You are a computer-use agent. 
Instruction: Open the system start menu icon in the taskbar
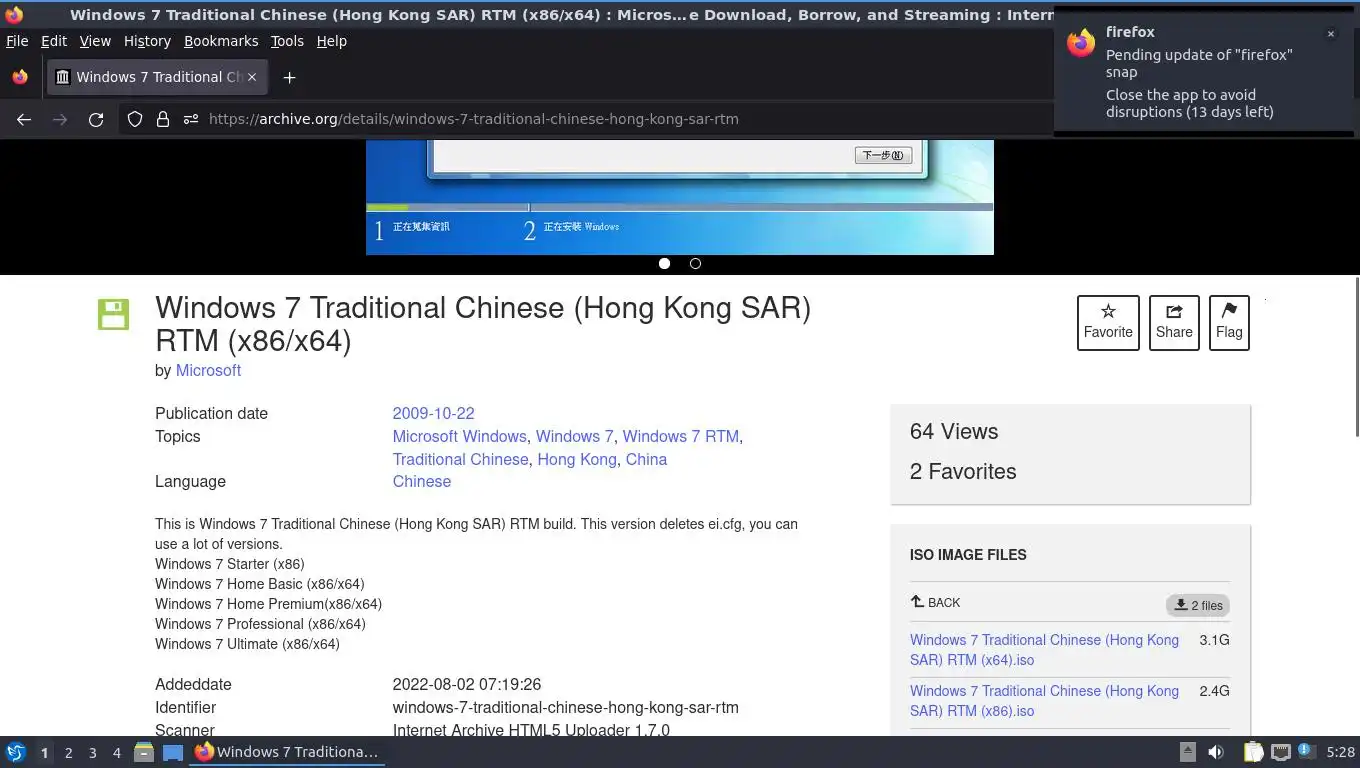(x=16, y=752)
